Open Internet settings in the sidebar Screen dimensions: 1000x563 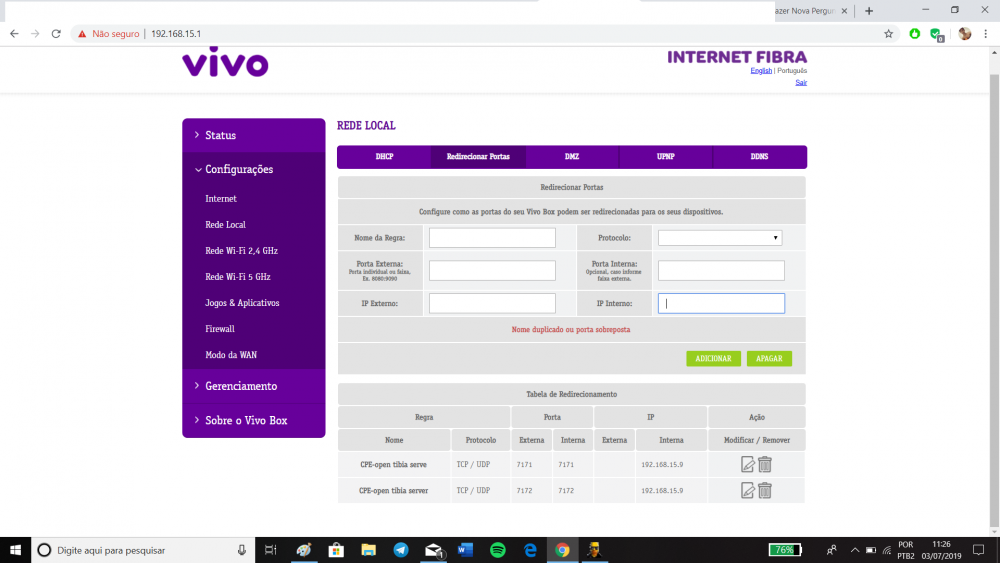[221, 199]
